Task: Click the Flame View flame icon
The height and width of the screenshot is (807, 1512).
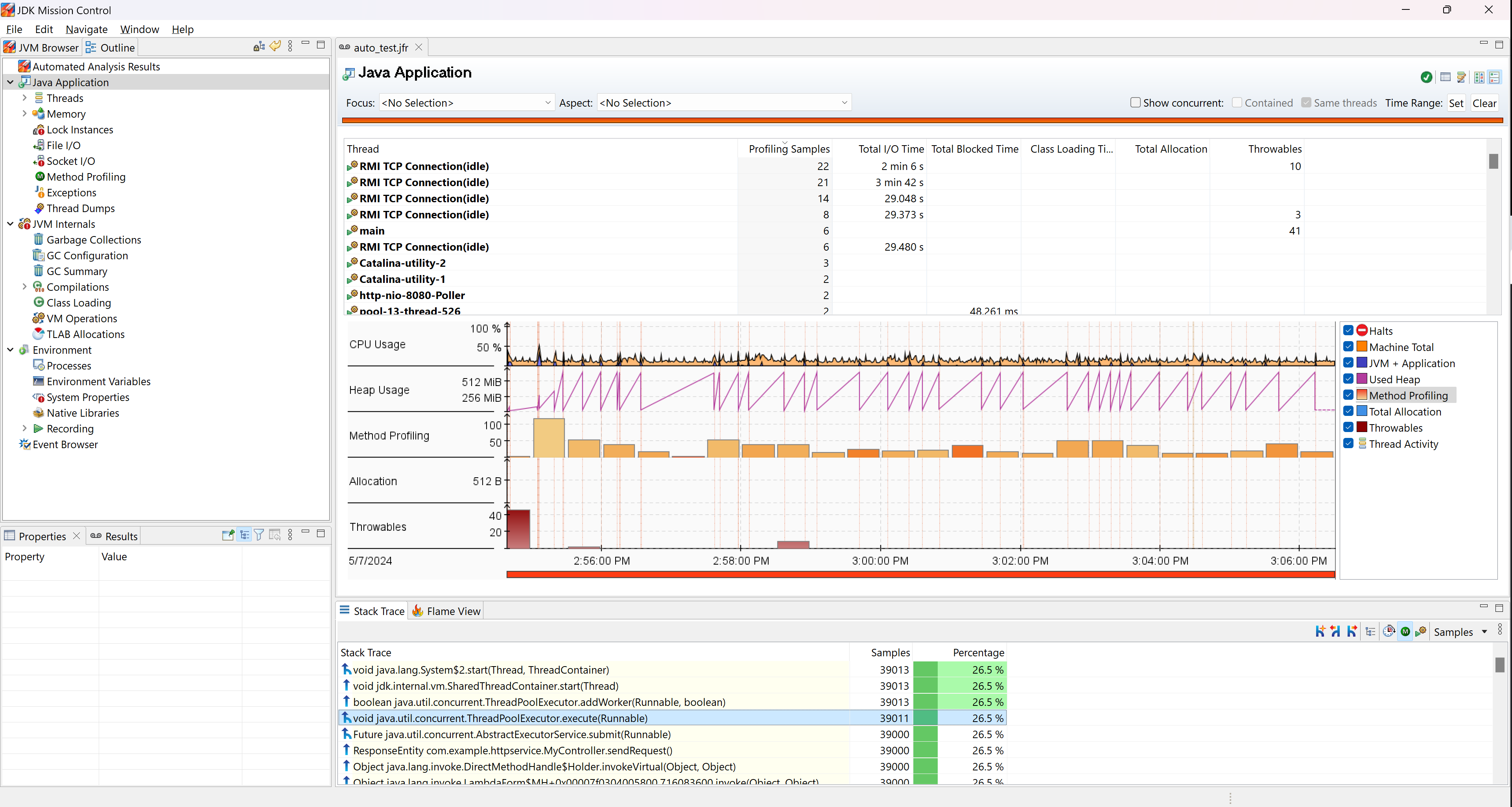Action: pyautogui.click(x=418, y=611)
